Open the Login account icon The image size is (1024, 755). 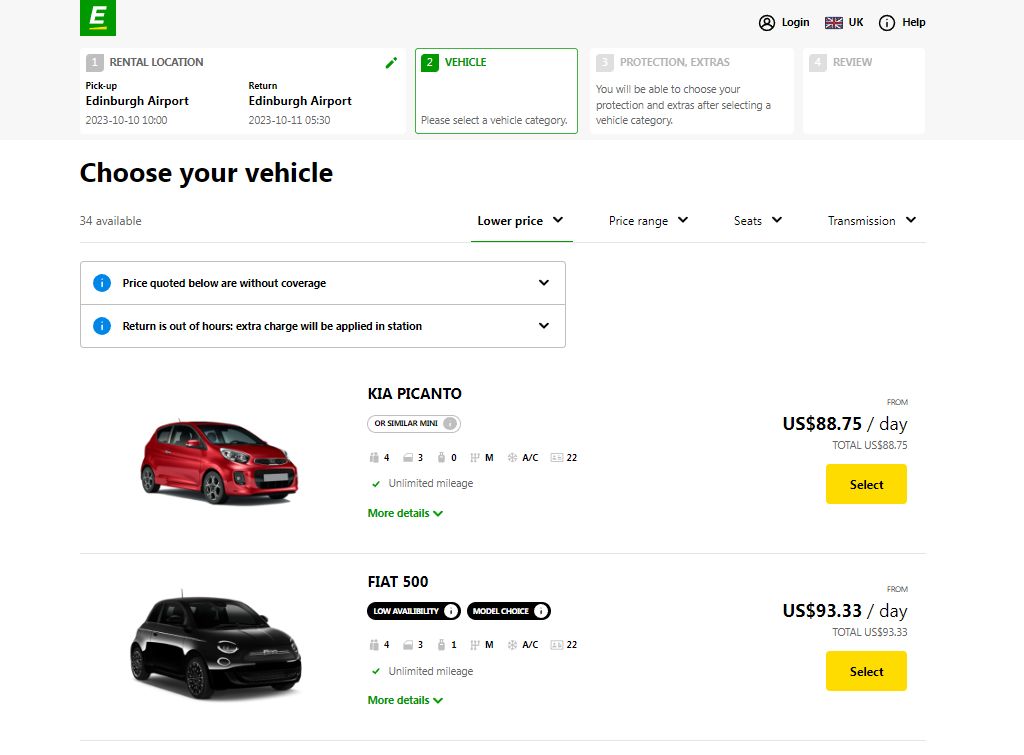766,22
